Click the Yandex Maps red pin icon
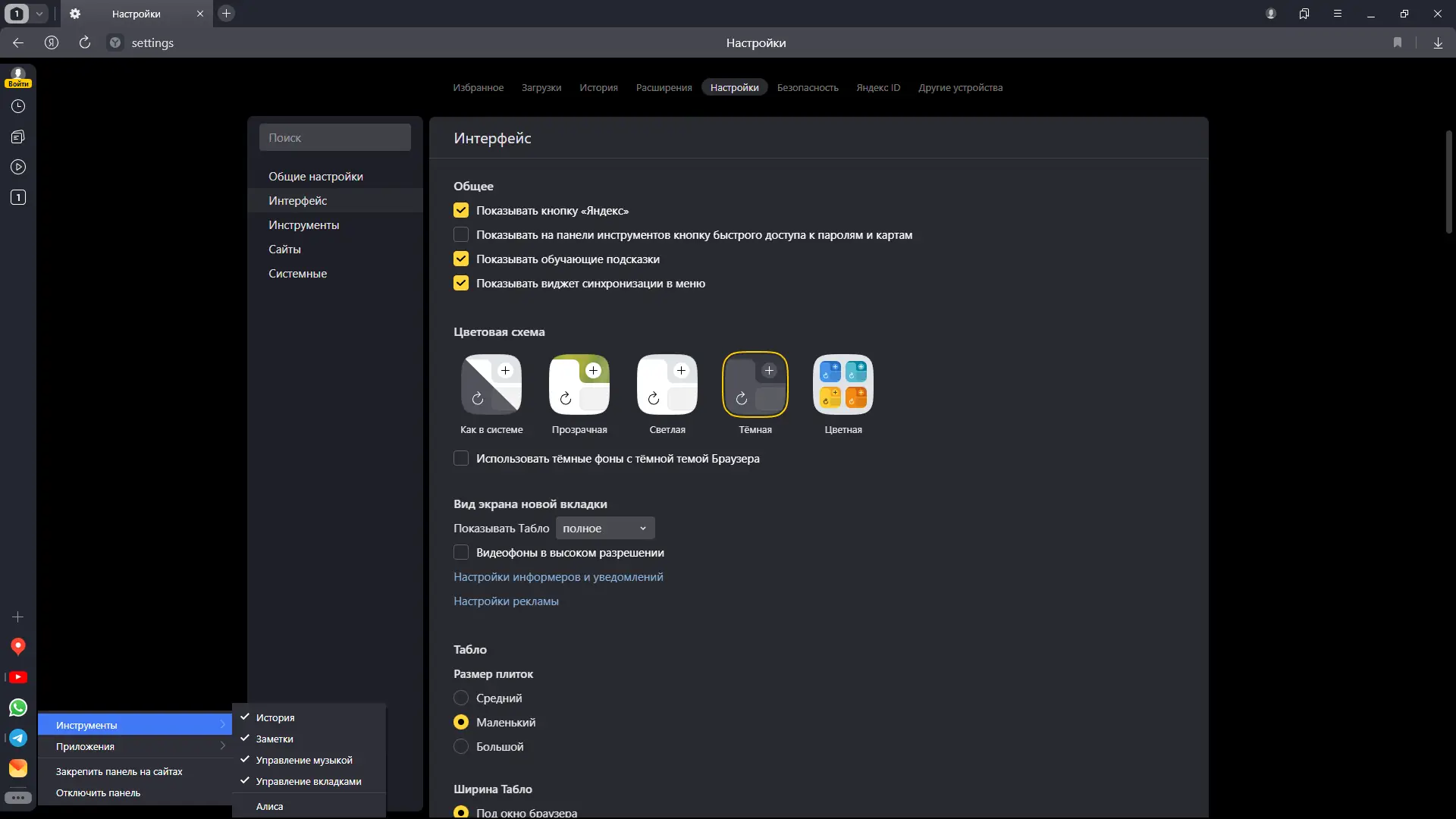Viewport: 1456px width, 819px height. 18,646
